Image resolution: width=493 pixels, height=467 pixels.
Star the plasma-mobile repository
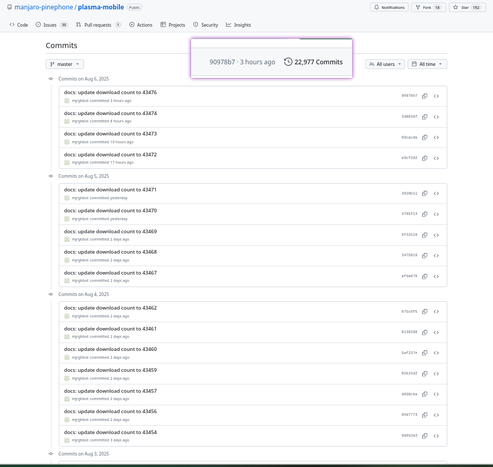click(467, 7)
